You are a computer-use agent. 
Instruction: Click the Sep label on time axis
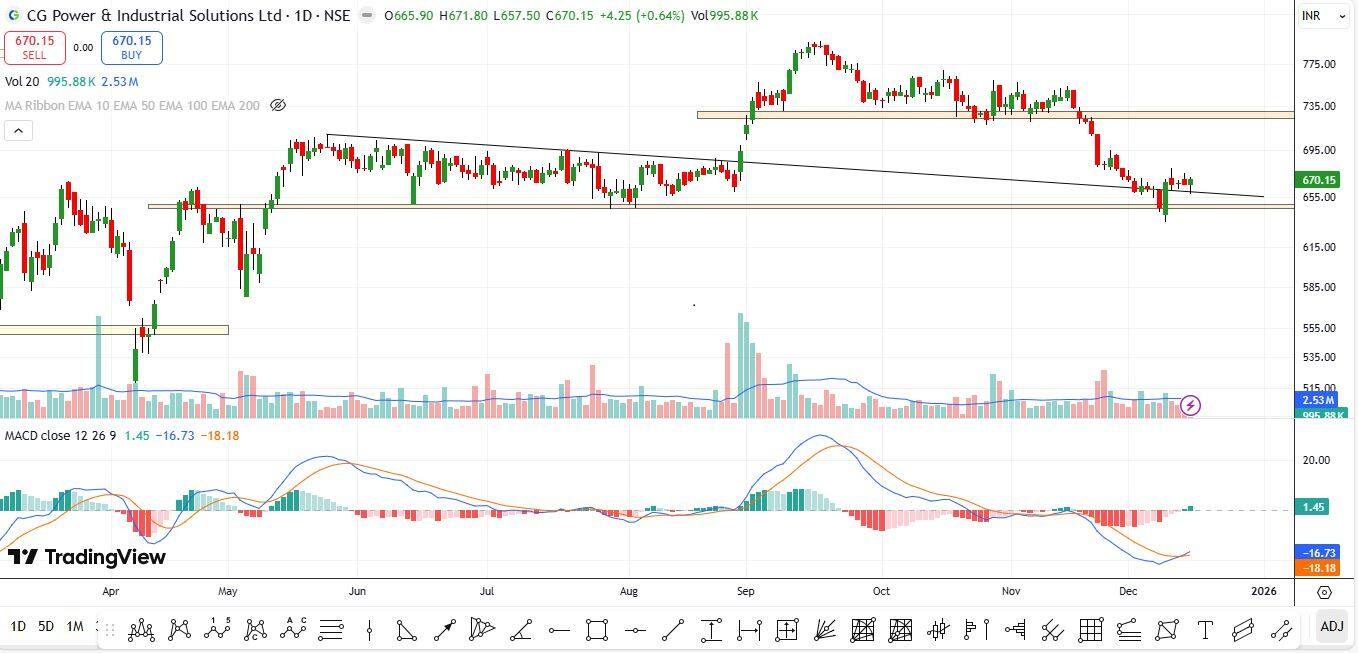pyautogui.click(x=744, y=591)
